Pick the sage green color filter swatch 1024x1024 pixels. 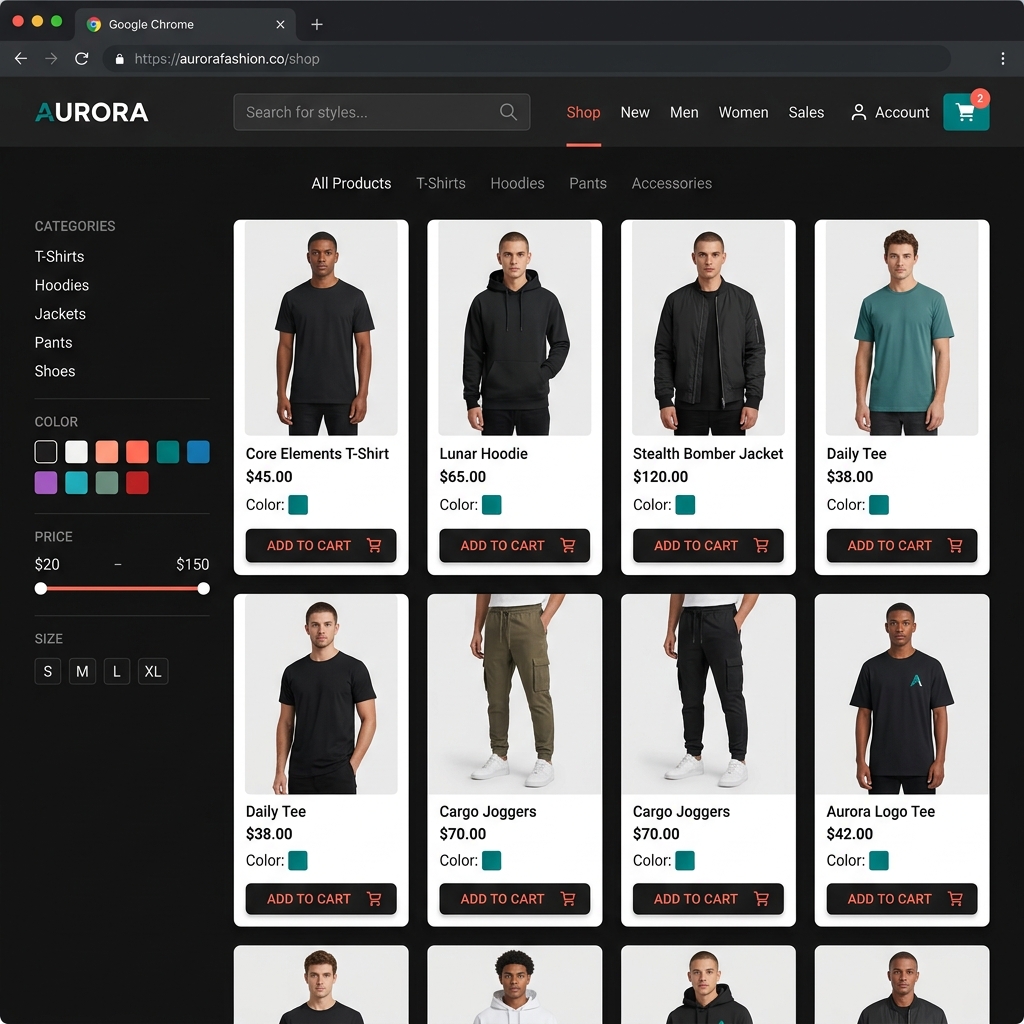pos(107,483)
